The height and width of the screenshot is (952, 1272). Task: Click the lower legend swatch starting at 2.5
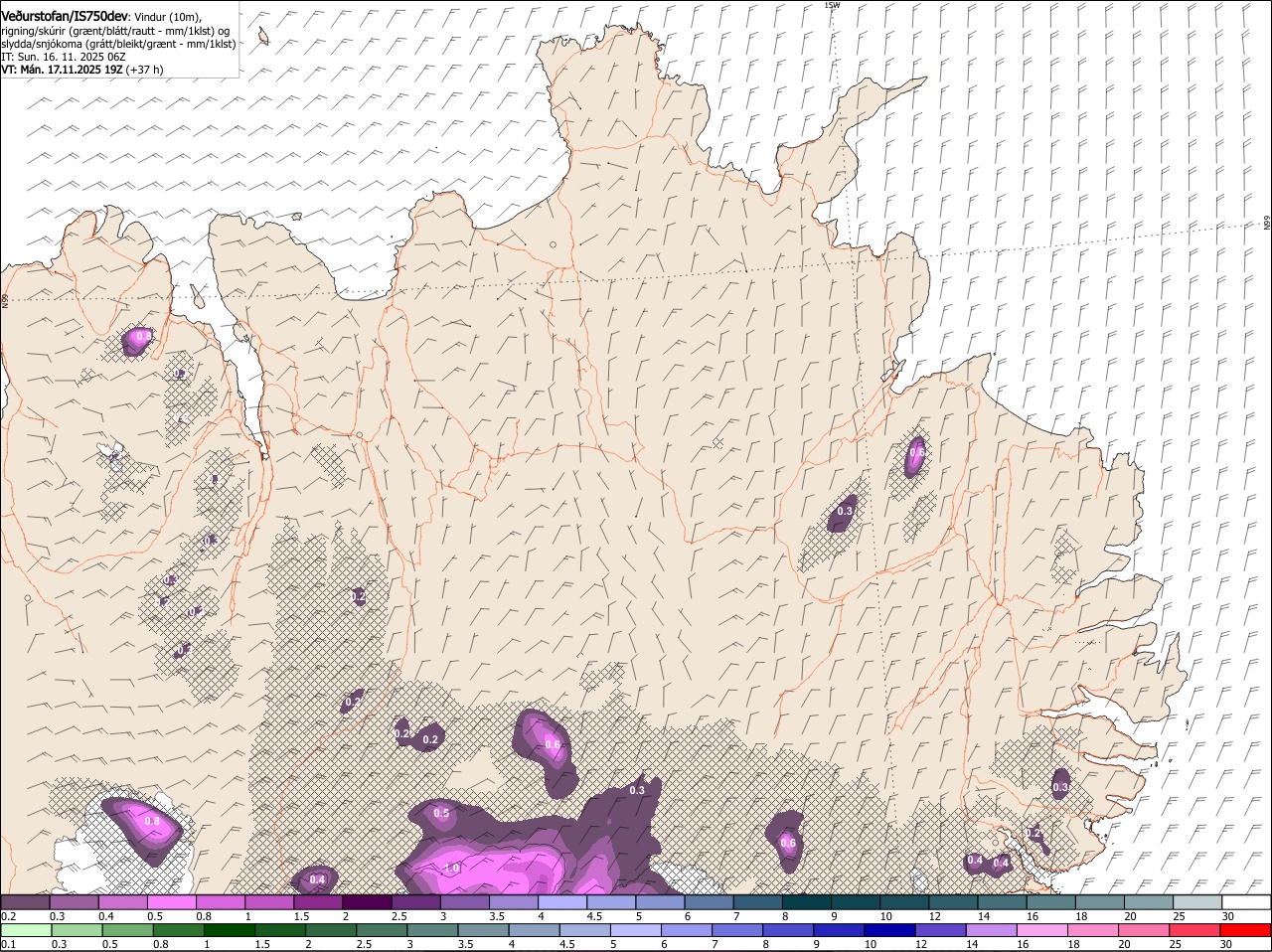coord(383,930)
